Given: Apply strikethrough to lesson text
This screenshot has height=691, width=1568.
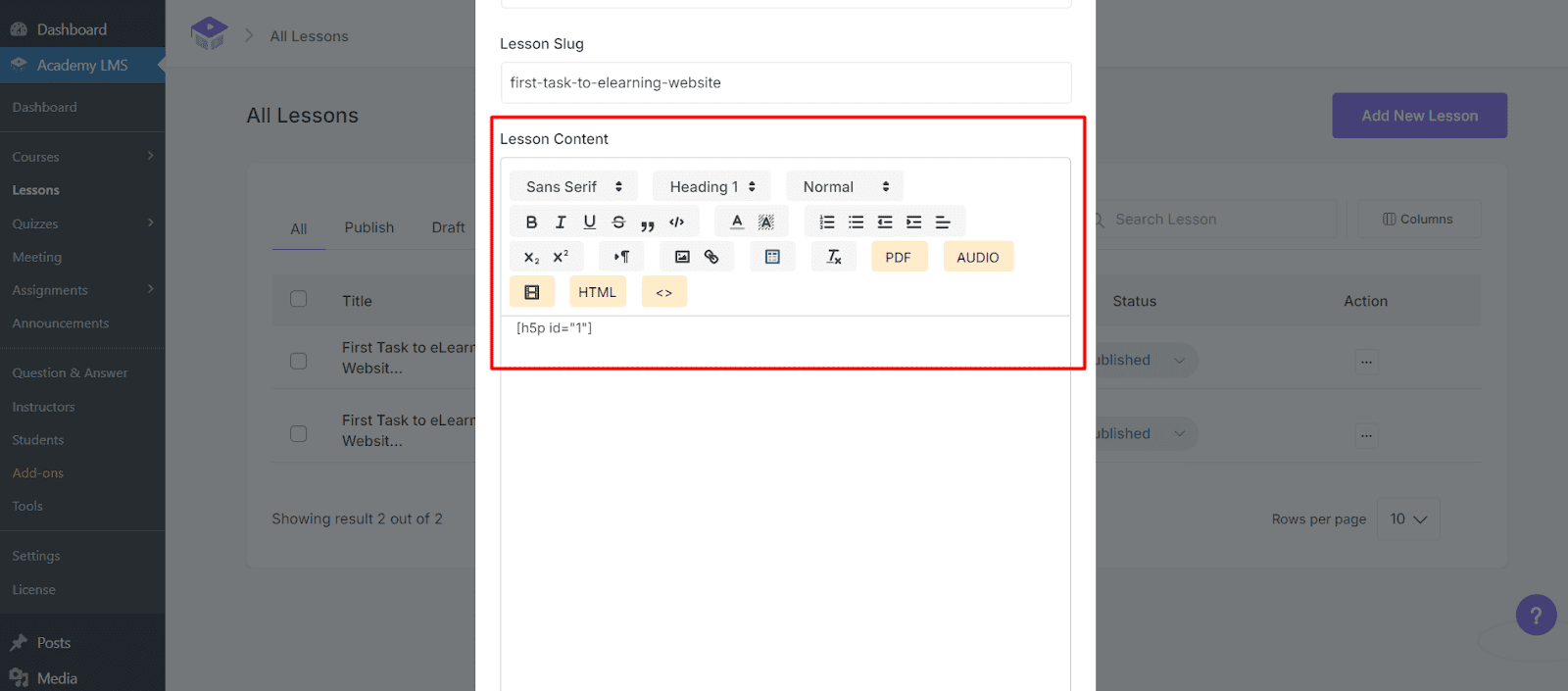Looking at the screenshot, I should 618,222.
